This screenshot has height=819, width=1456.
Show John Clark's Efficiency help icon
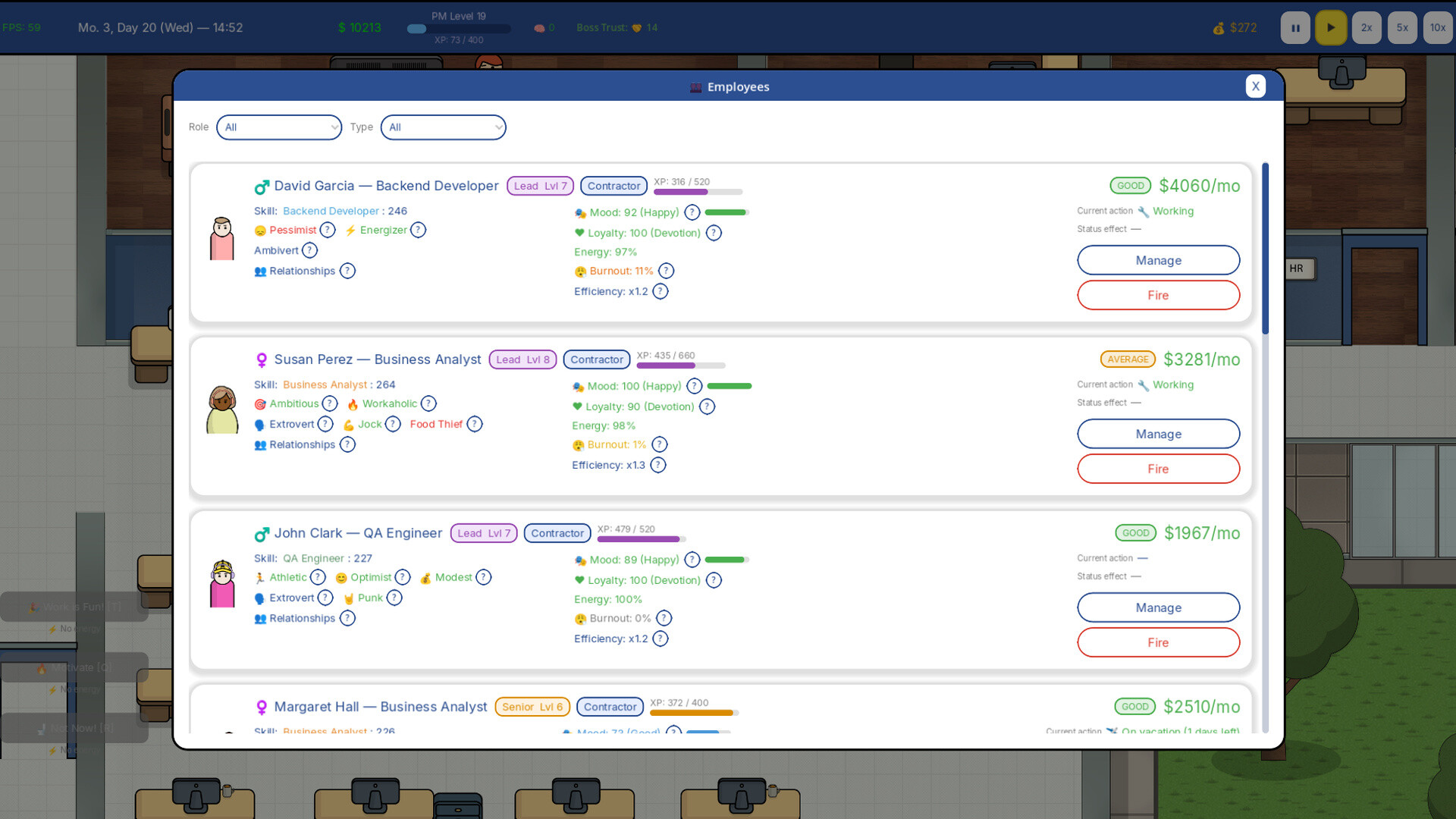(661, 639)
